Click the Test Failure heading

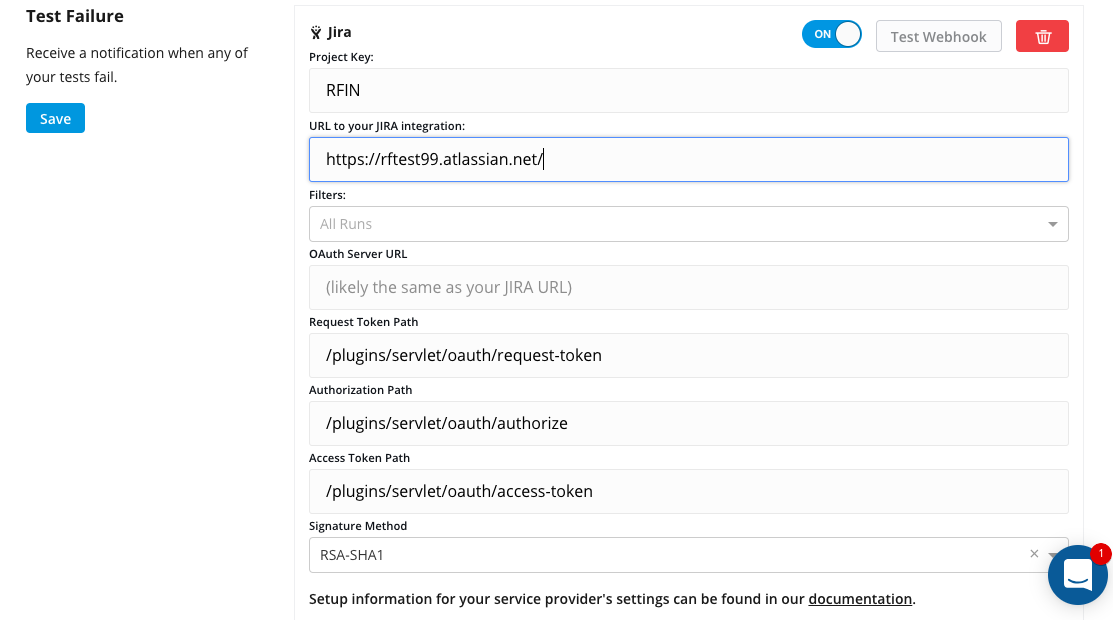[x=75, y=16]
